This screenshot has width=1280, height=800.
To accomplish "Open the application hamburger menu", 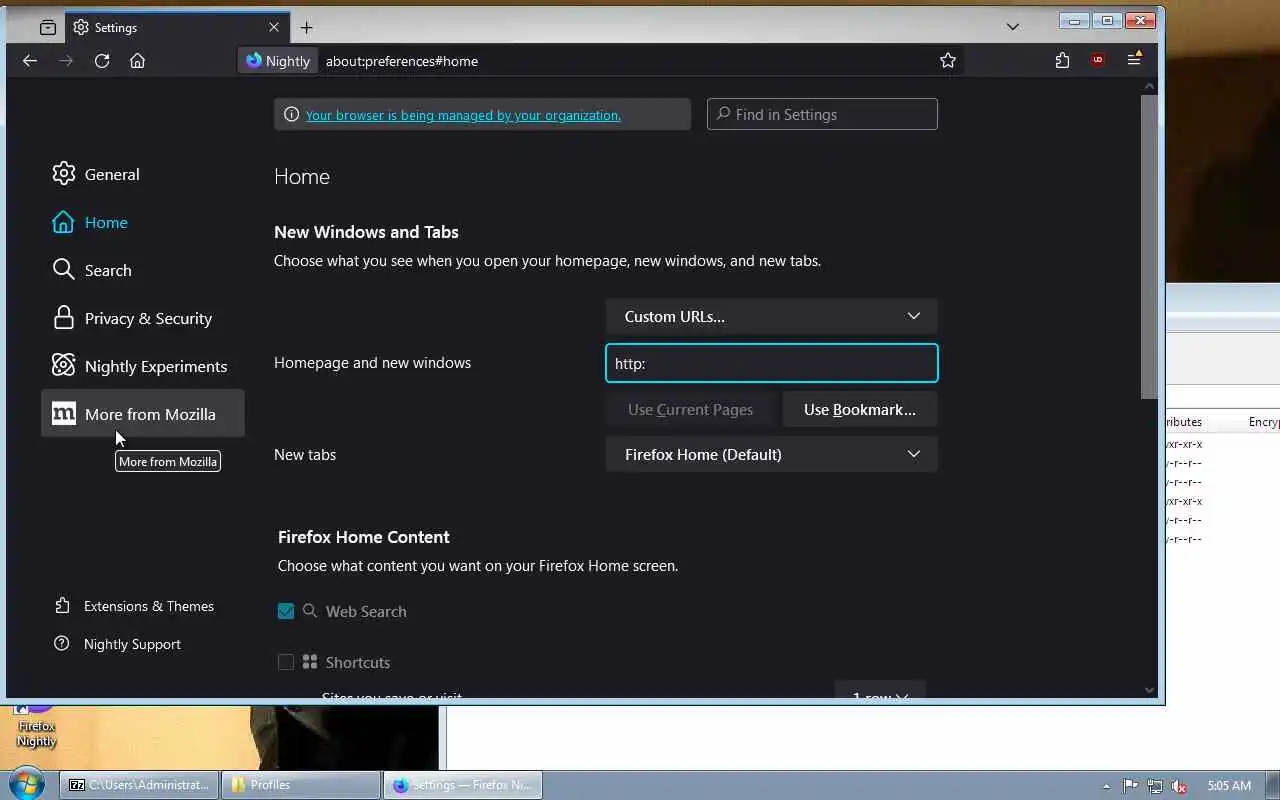I will tap(1134, 61).
